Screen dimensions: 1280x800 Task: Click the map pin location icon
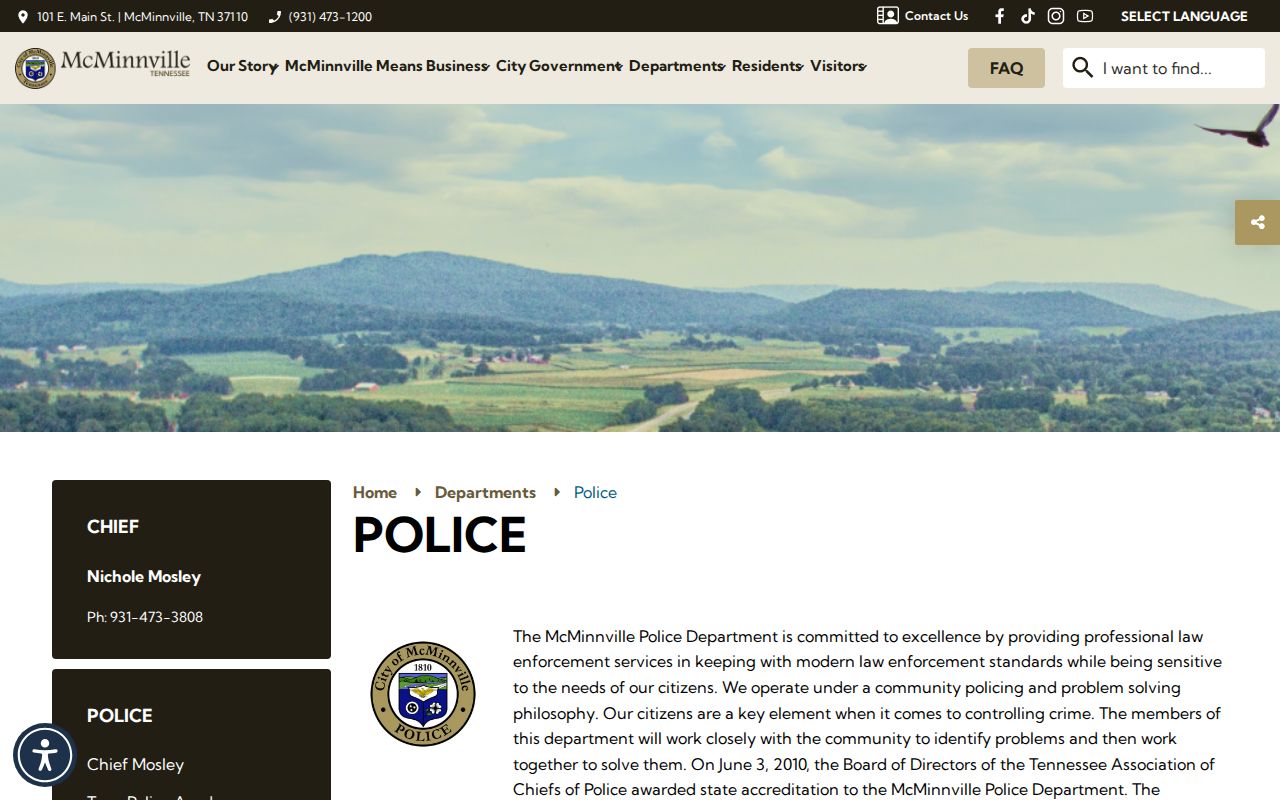point(23,17)
